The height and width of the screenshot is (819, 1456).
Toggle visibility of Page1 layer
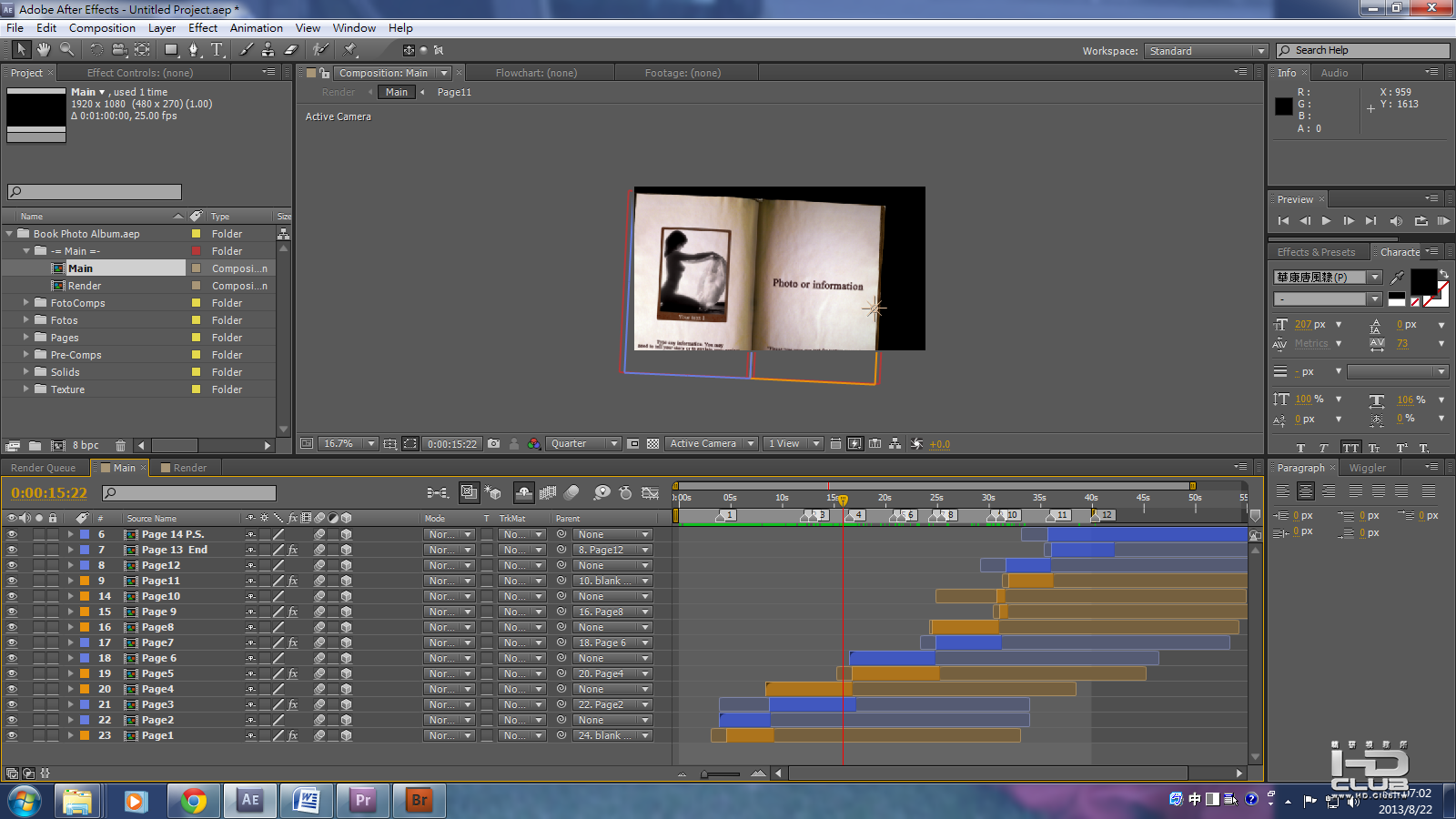coord(12,736)
